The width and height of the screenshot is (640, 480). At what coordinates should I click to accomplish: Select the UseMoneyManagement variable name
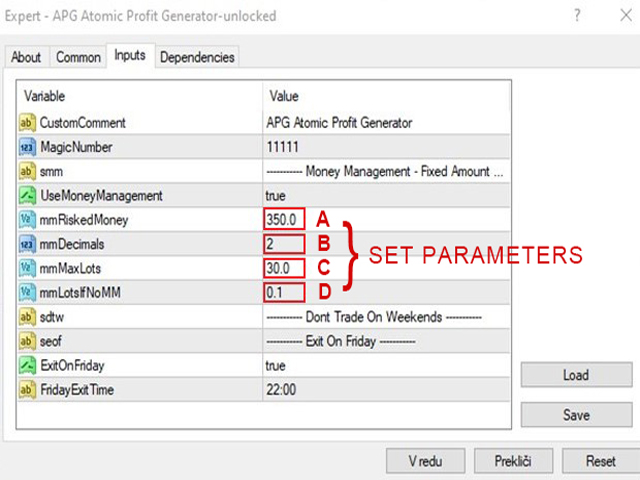(x=101, y=196)
